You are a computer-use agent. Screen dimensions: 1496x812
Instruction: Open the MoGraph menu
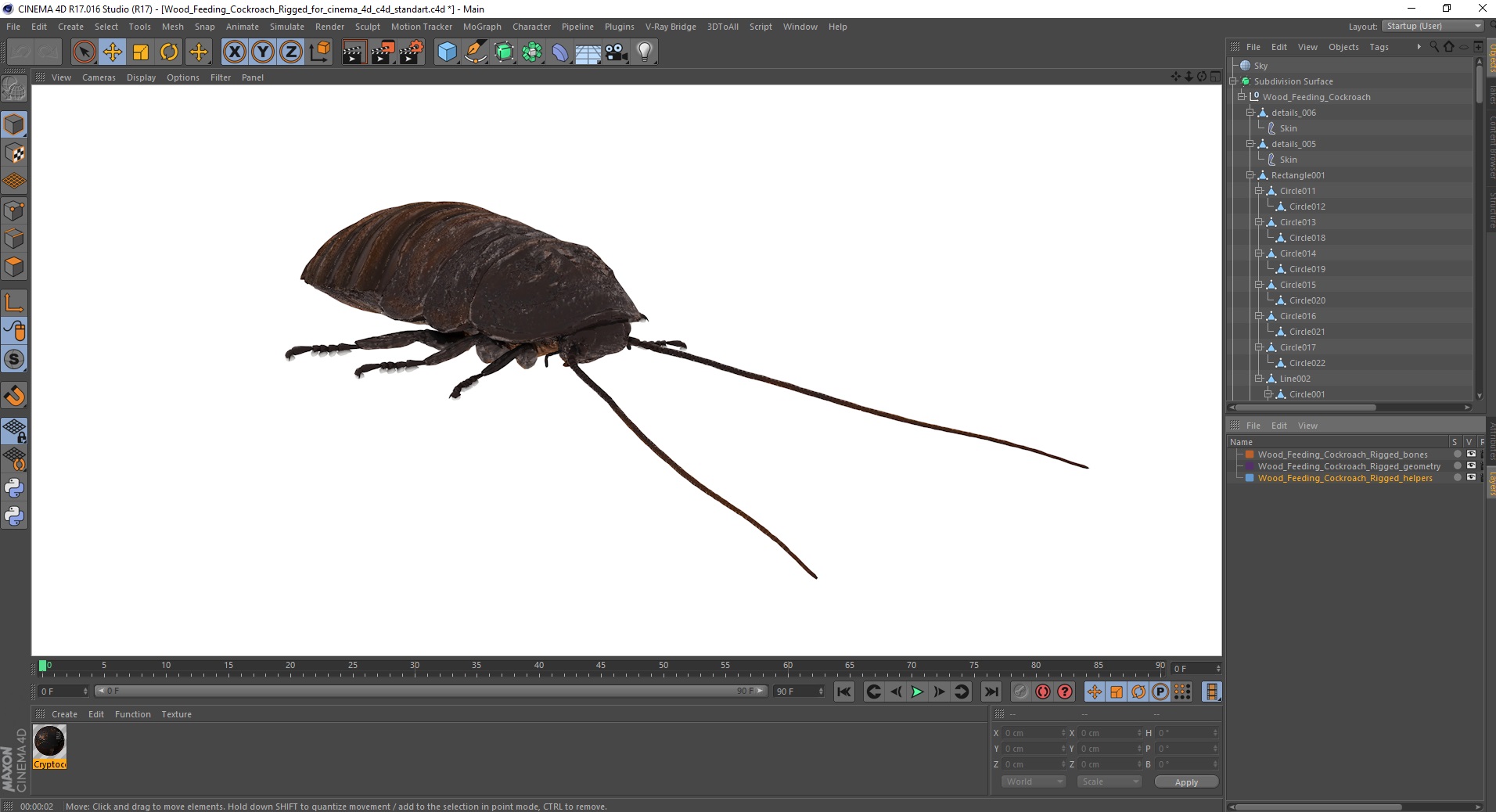482,27
